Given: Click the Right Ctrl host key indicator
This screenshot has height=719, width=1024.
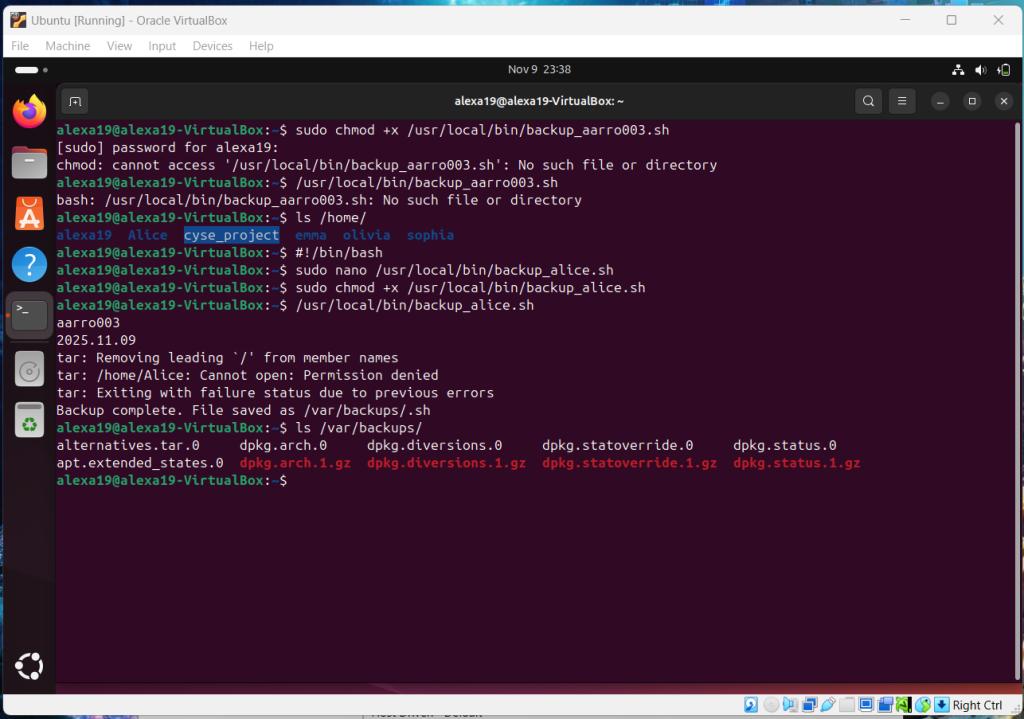Looking at the screenshot, I should [x=976, y=705].
